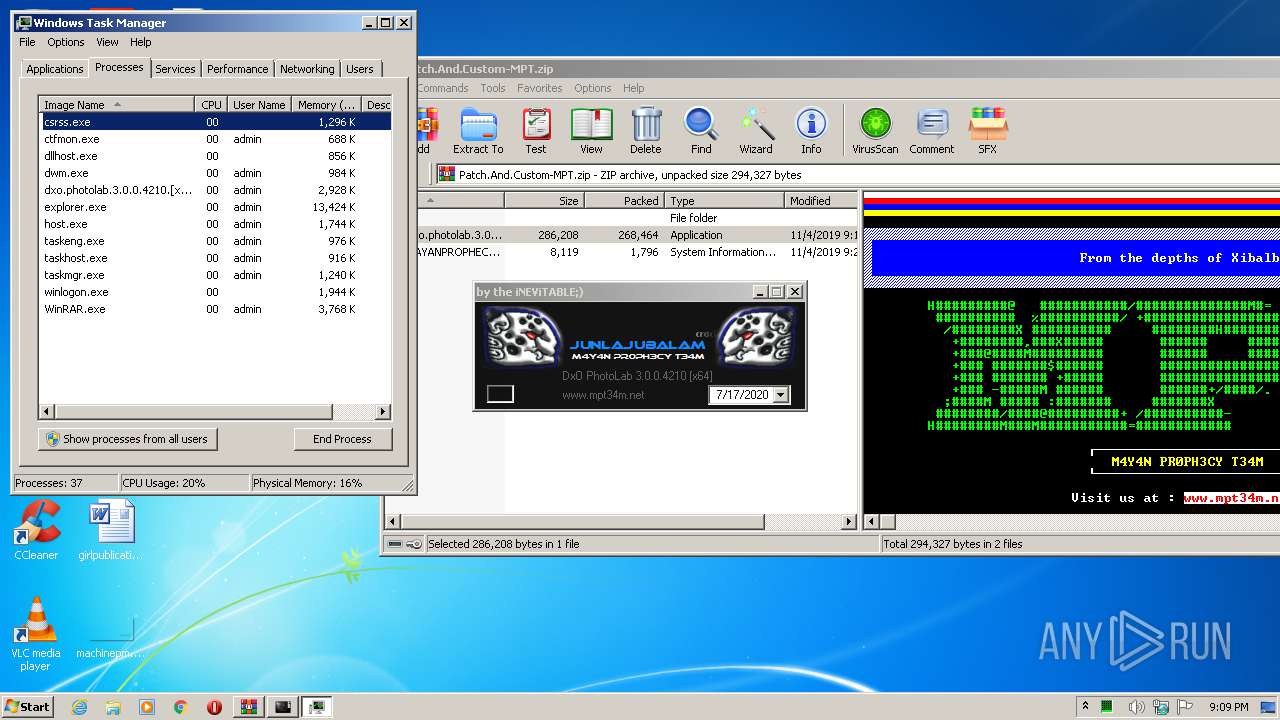Sort processes by User Name column
This screenshot has height=720, width=1280.
pyautogui.click(x=259, y=105)
